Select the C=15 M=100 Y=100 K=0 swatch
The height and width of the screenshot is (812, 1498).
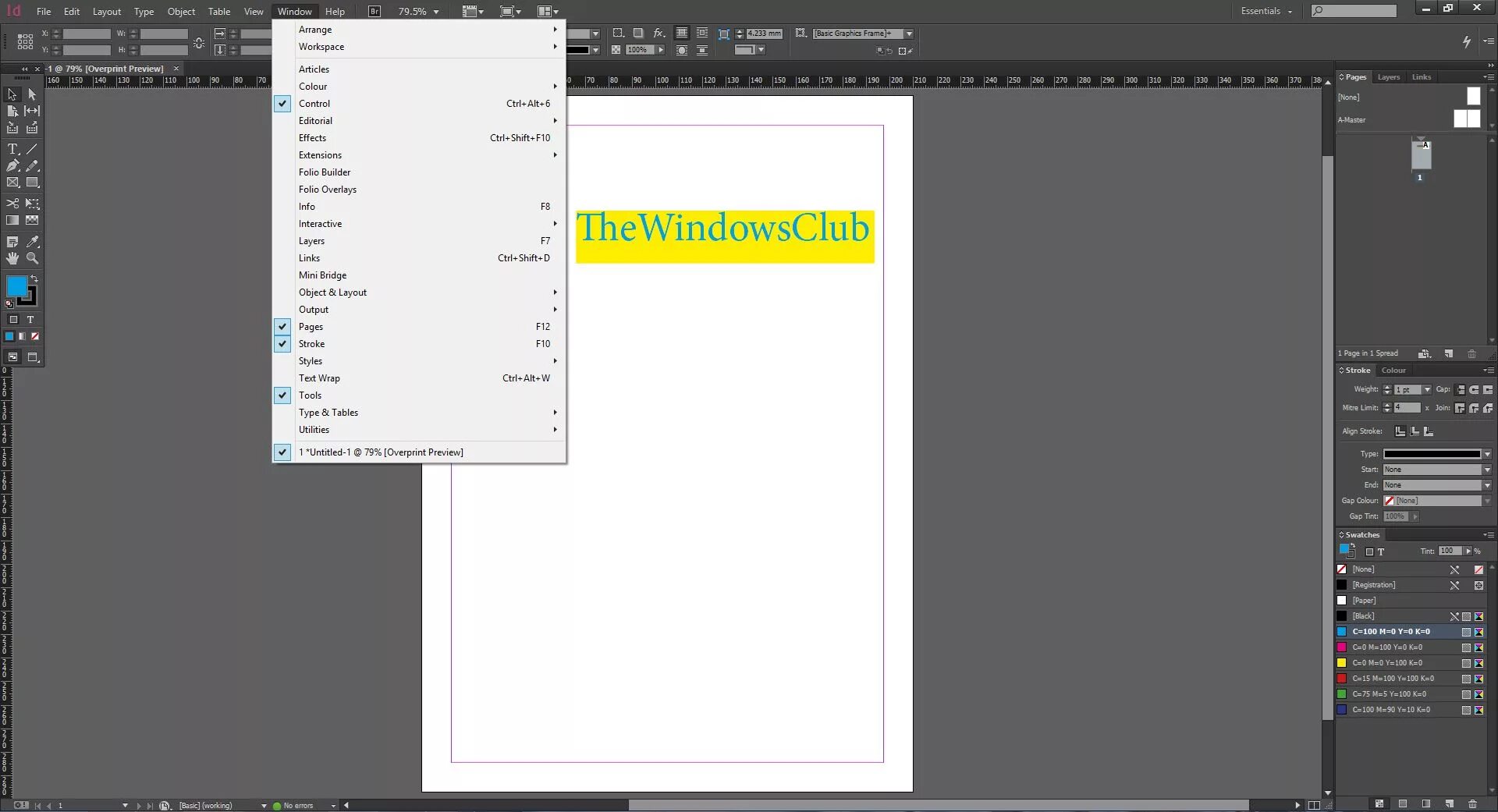pos(1410,679)
